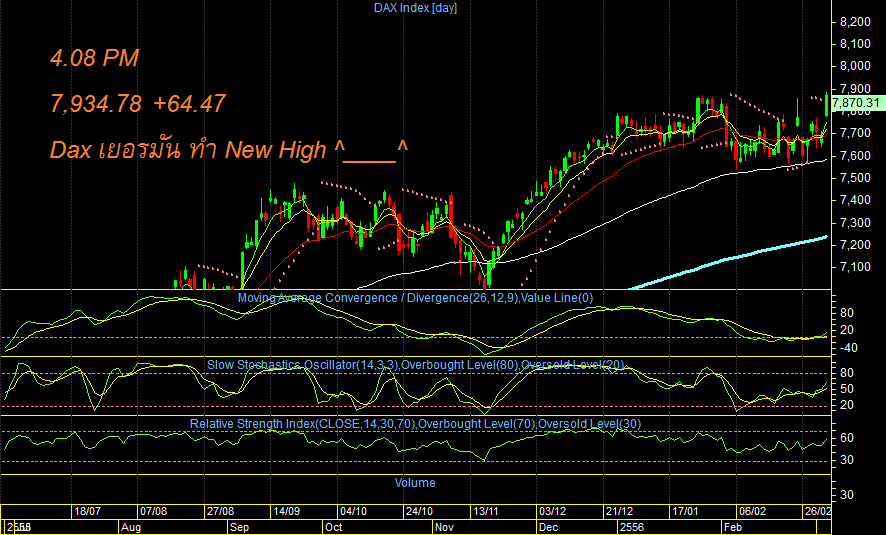Viewport: 886px width, 535px height.
Task: Click the Volume panel label
Action: point(415,483)
